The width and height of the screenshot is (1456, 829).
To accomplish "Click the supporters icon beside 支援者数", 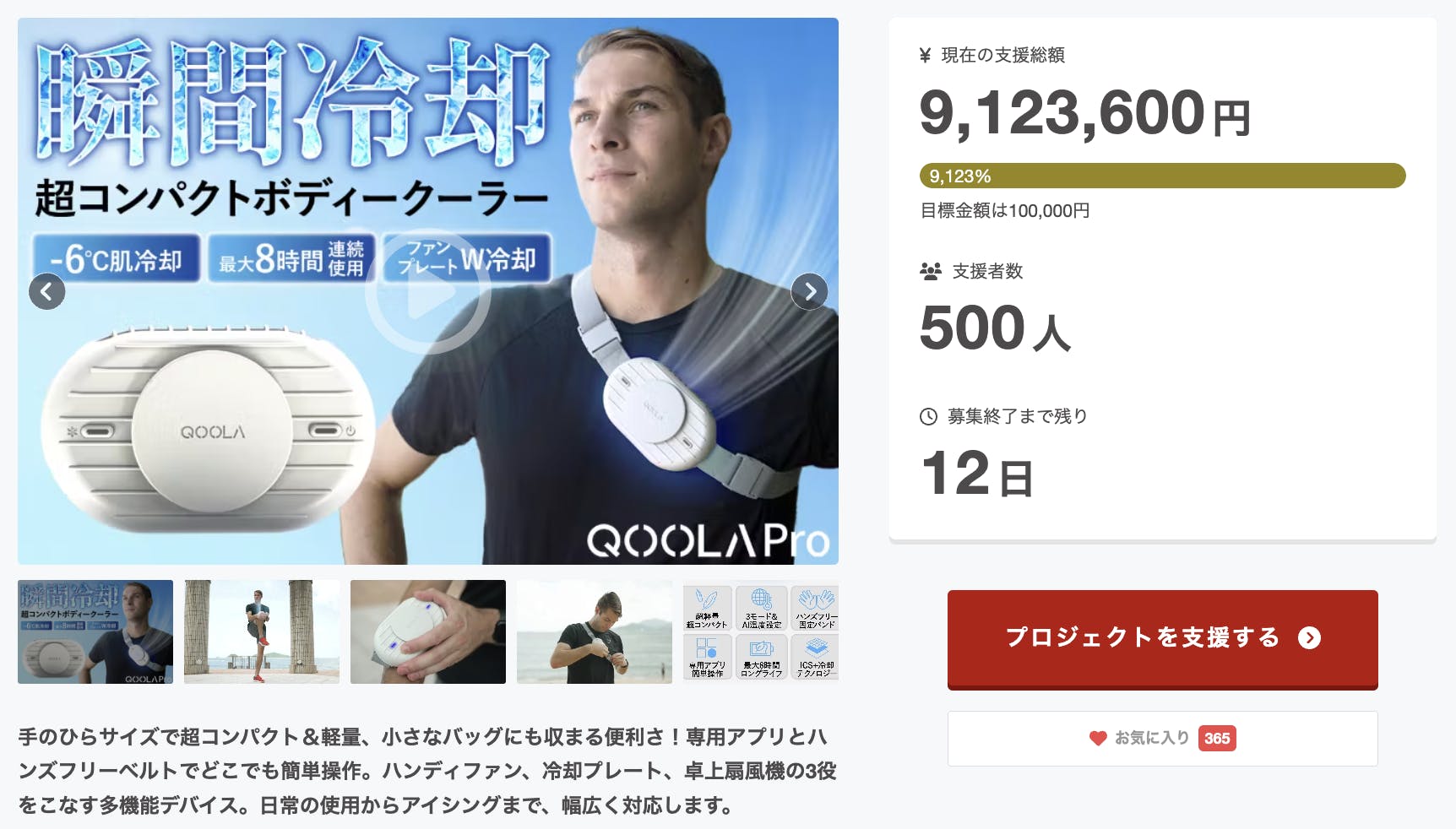I will [x=930, y=272].
